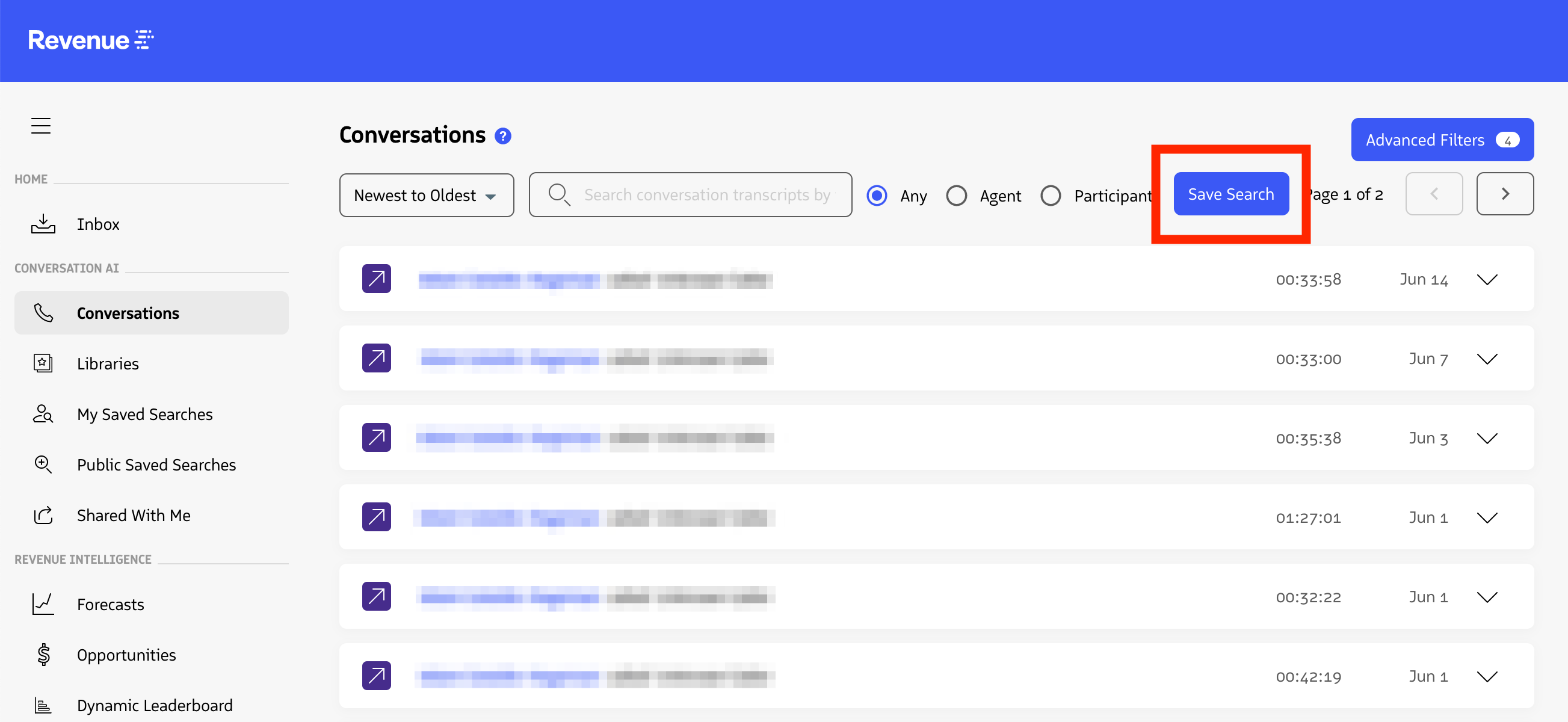Open the Newest to Oldest sort dropdown
The width and height of the screenshot is (1568, 722).
click(x=426, y=195)
